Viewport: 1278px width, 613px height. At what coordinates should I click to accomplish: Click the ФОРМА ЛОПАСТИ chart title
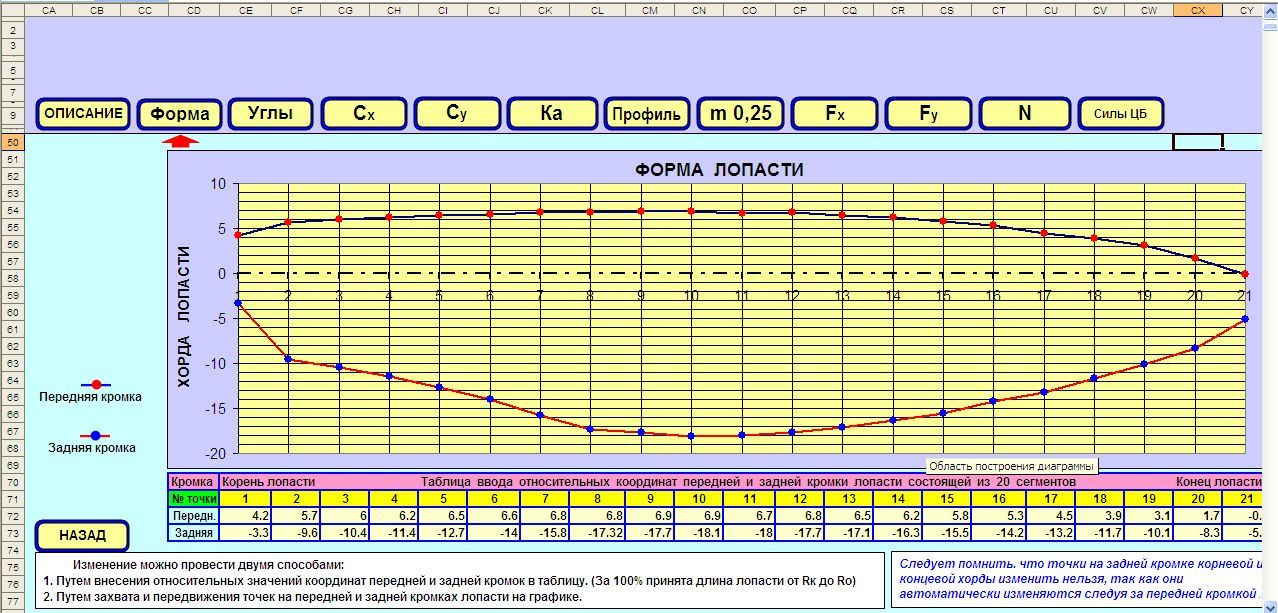pos(719,170)
